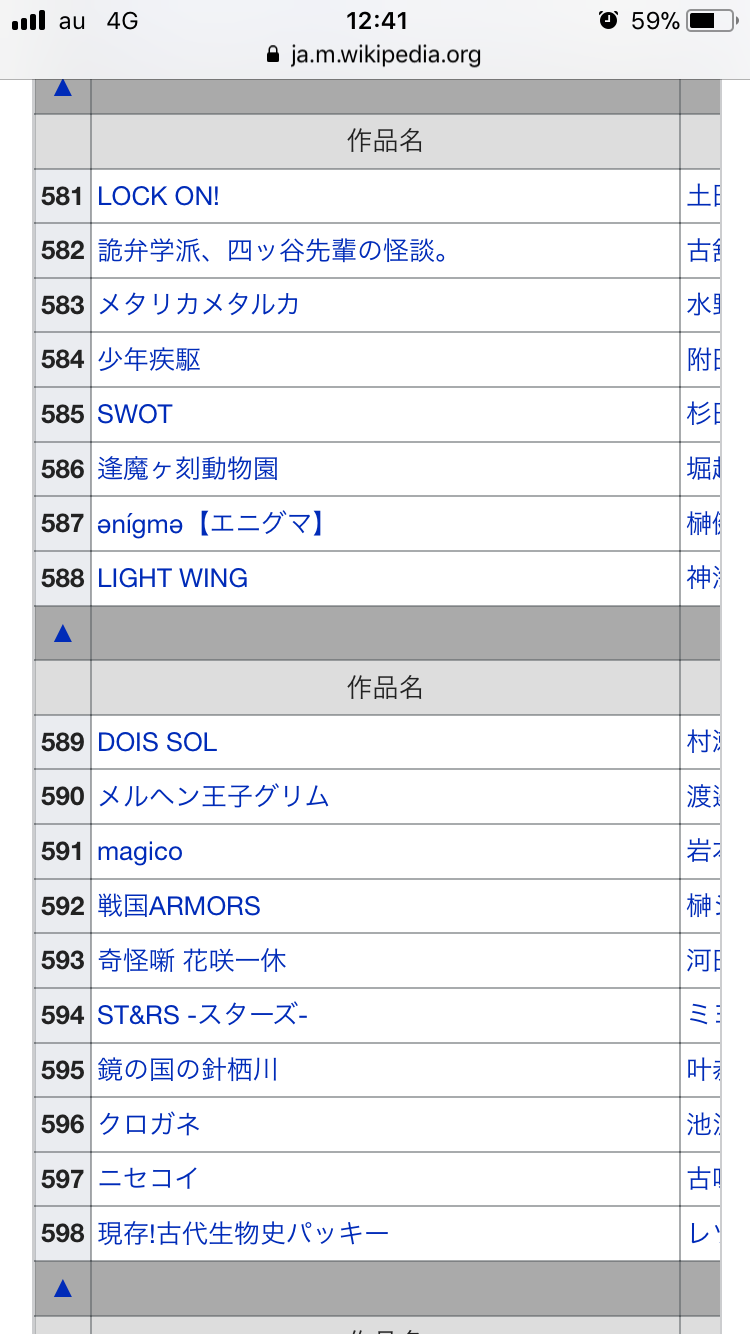Open the 逢魔ヶ刻動物園 link
Image resolution: width=750 pixels, height=1334 pixels.
pyautogui.click(x=188, y=469)
